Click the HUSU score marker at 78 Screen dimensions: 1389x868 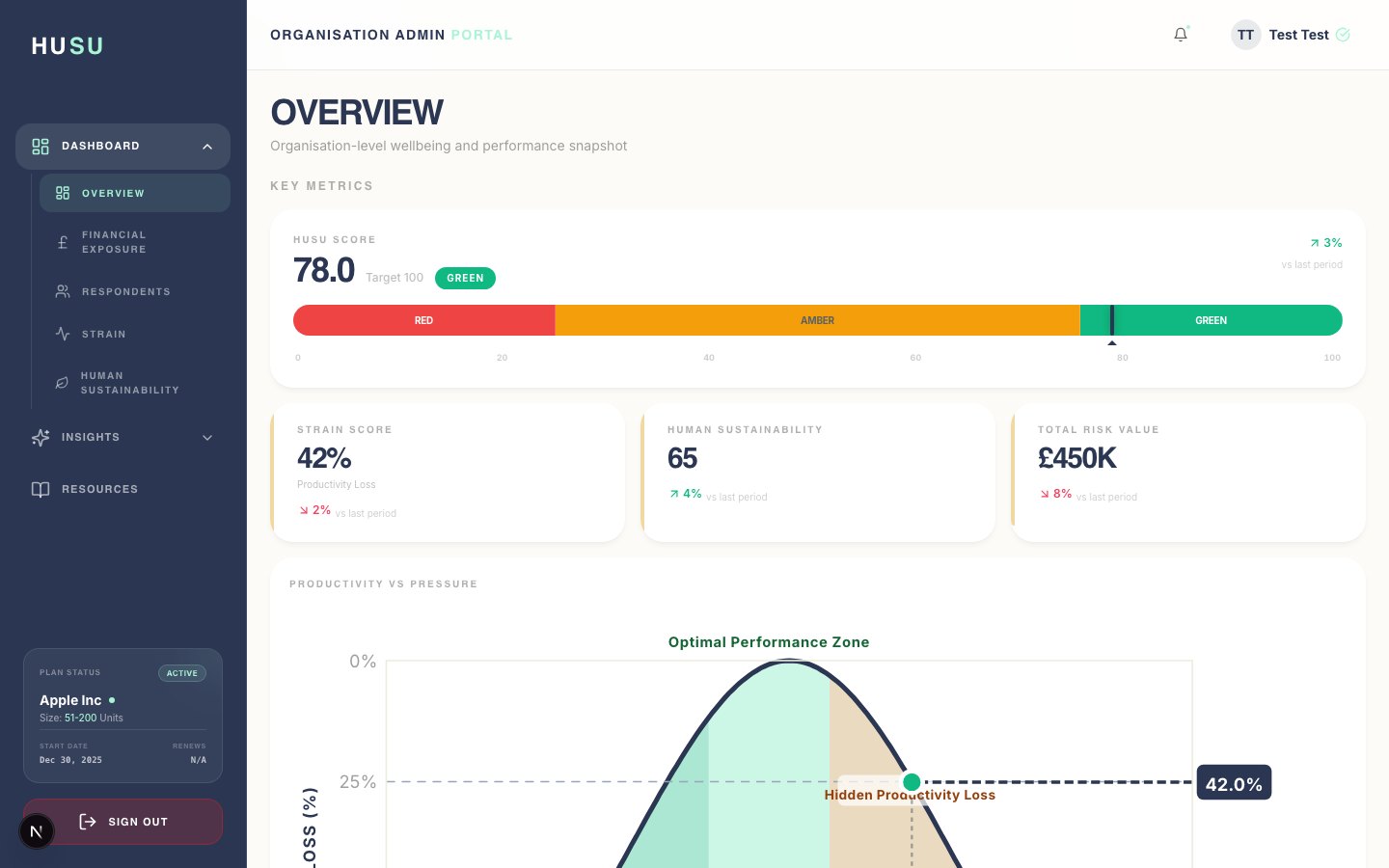coord(1112,320)
